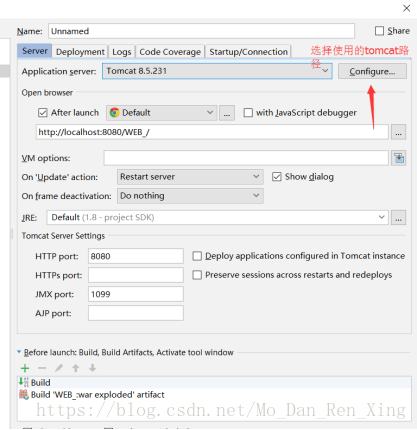Screen dimensions: 417x430
Task: Open the Default browser dropdown
Action: click(162, 113)
